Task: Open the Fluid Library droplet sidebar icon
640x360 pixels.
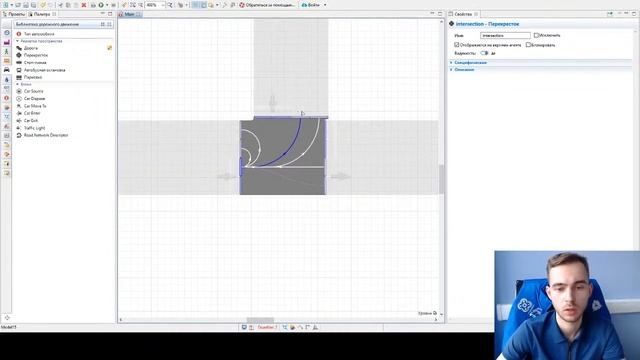Action: click(x=7, y=80)
